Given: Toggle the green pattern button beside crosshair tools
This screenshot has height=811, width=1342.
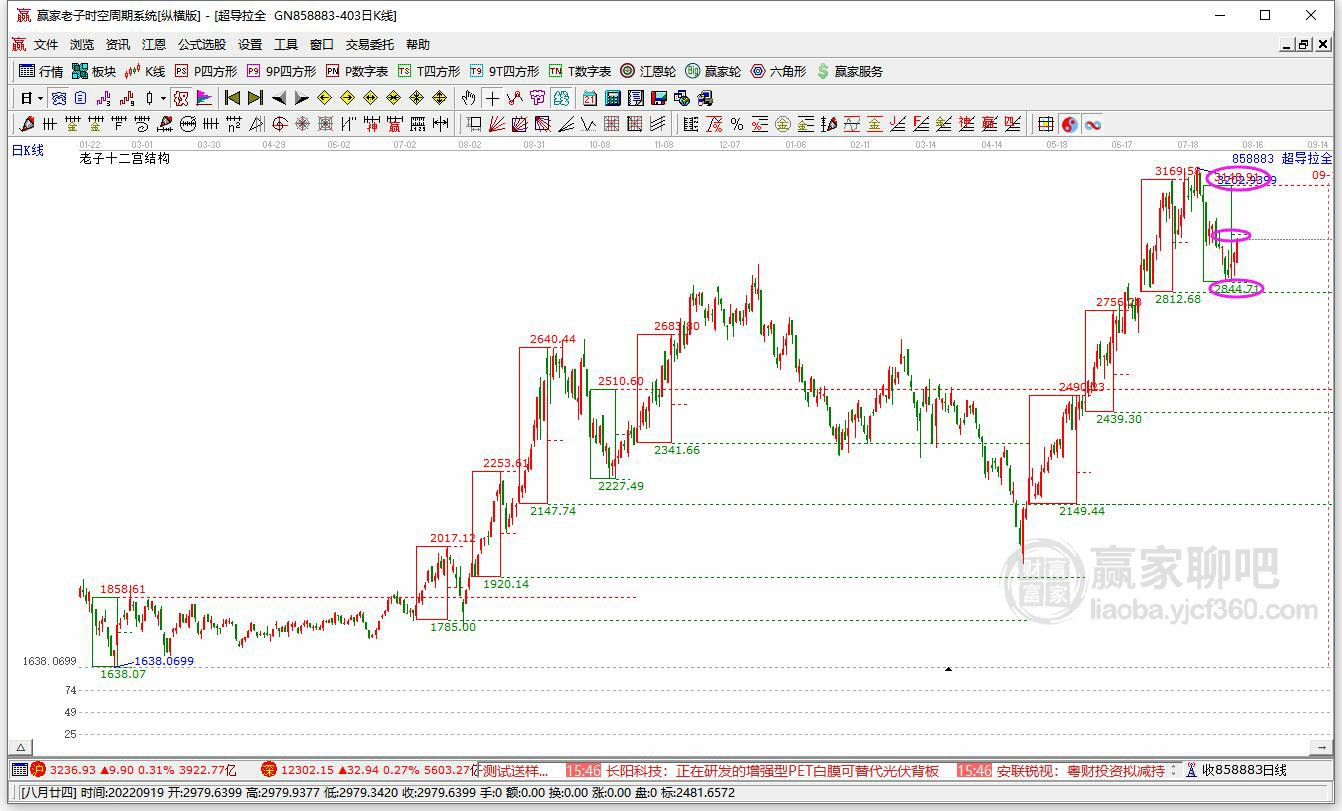Looking at the screenshot, I should coord(561,98).
